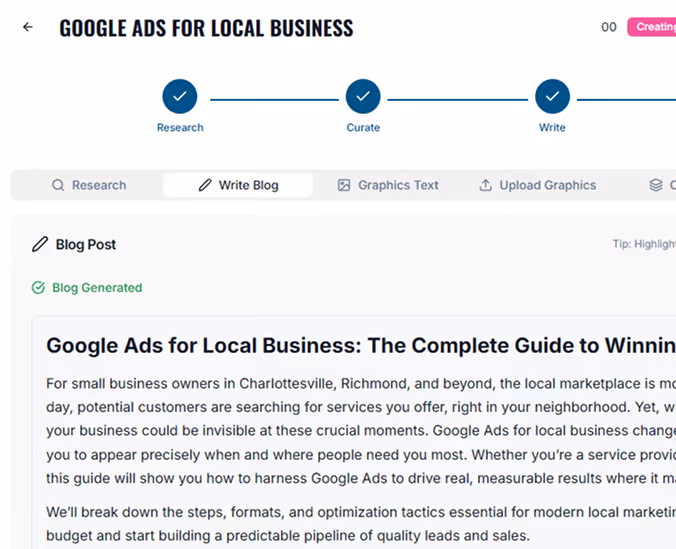
Task: Click the back arrow icon
Action: click(x=28, y=27)
